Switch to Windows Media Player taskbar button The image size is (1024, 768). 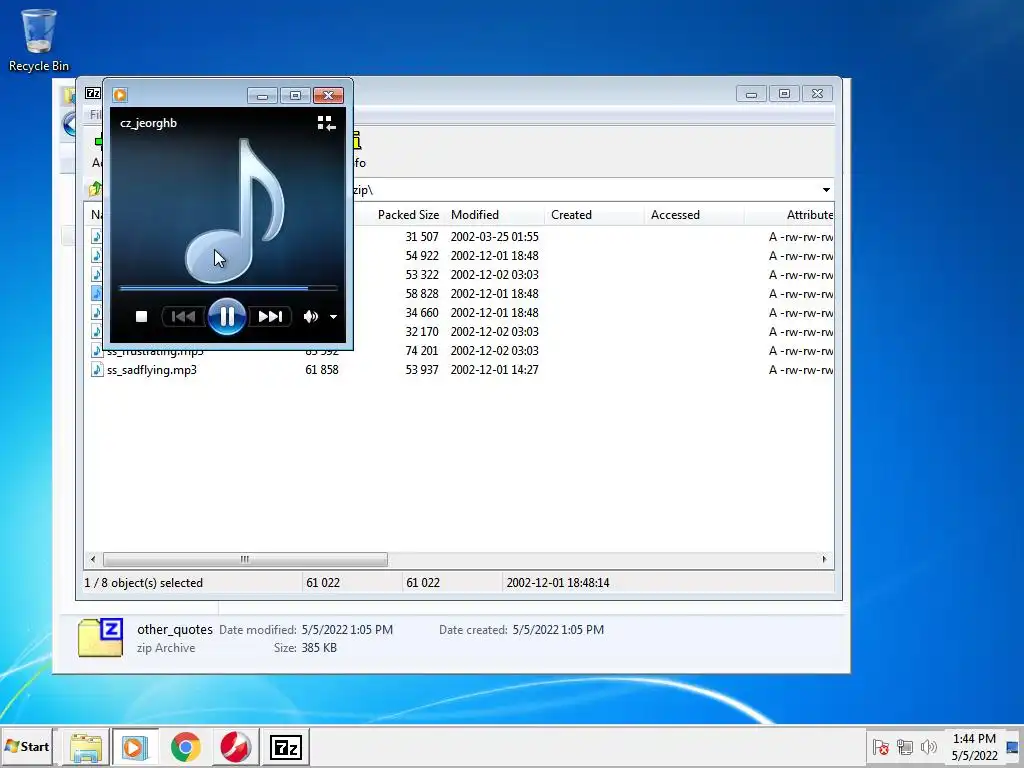click(x=135, y=747)
